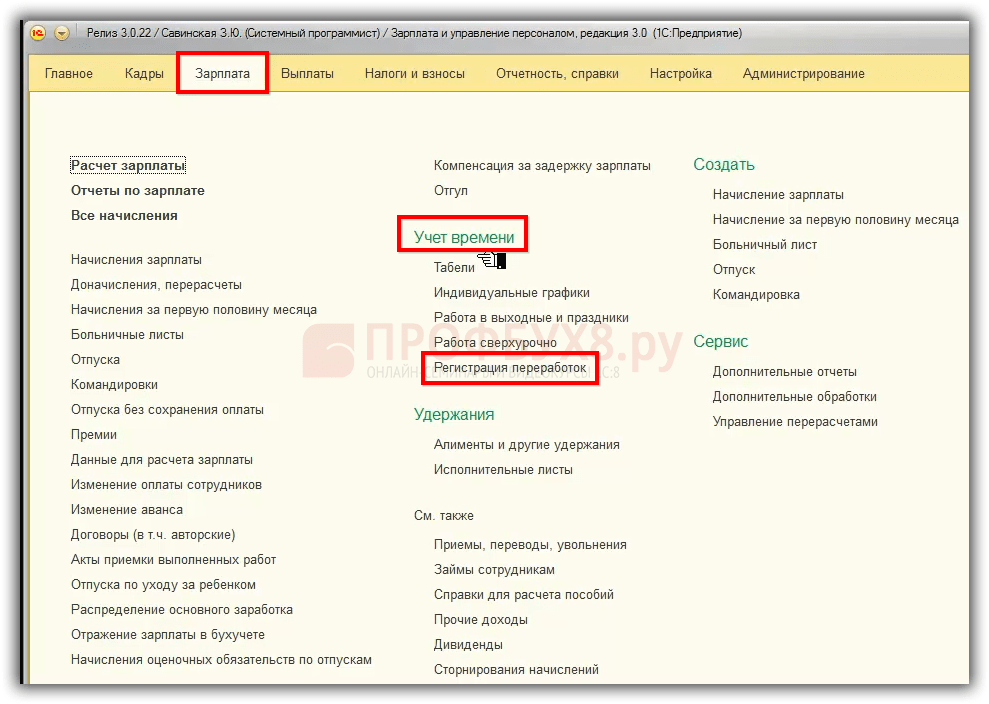The height and width of the screenshot is (704, 989).
Task: Open Алименты и другие удержания link
Action: click(527, 445)
